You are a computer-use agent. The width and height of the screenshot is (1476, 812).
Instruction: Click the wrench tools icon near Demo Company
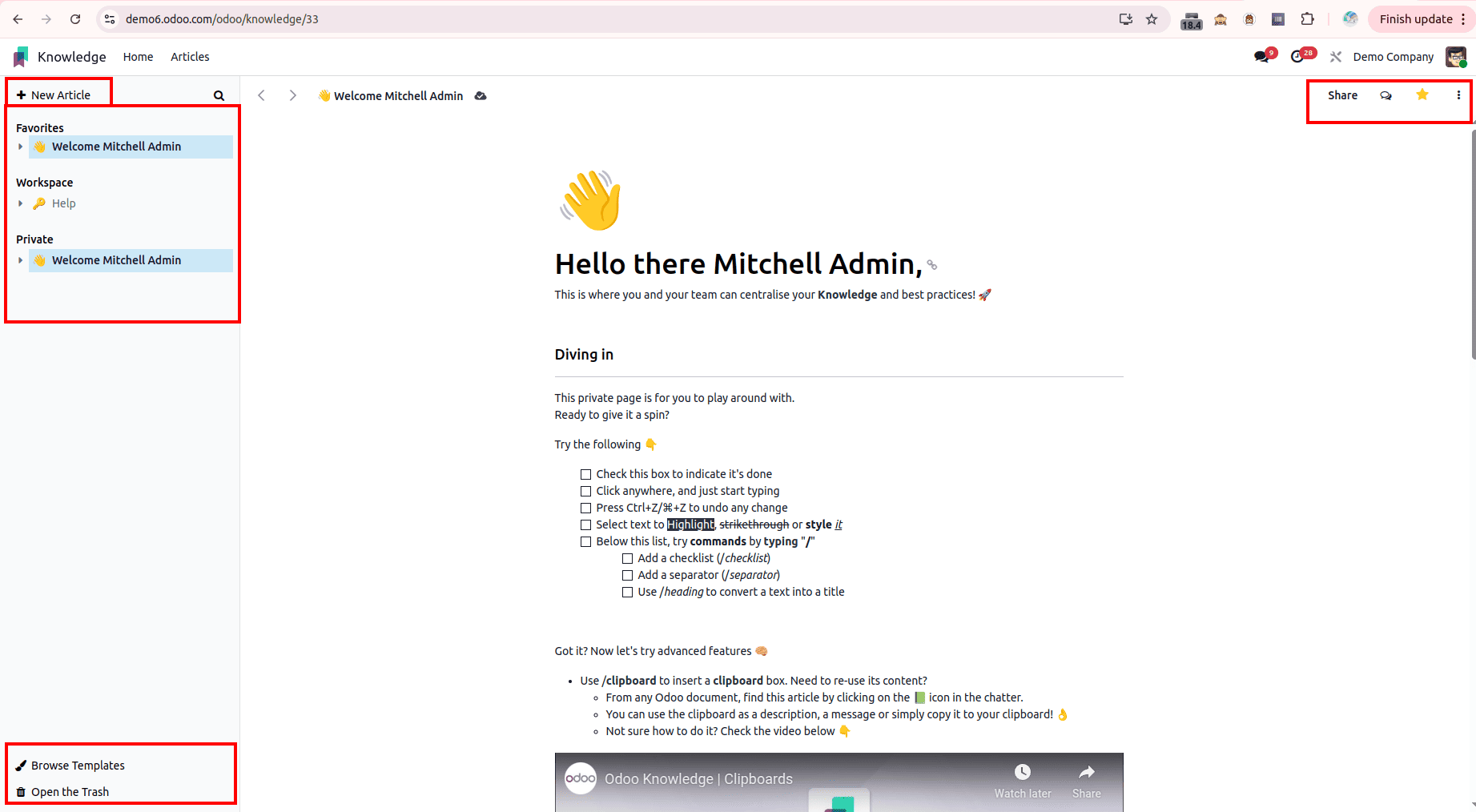1335,56
